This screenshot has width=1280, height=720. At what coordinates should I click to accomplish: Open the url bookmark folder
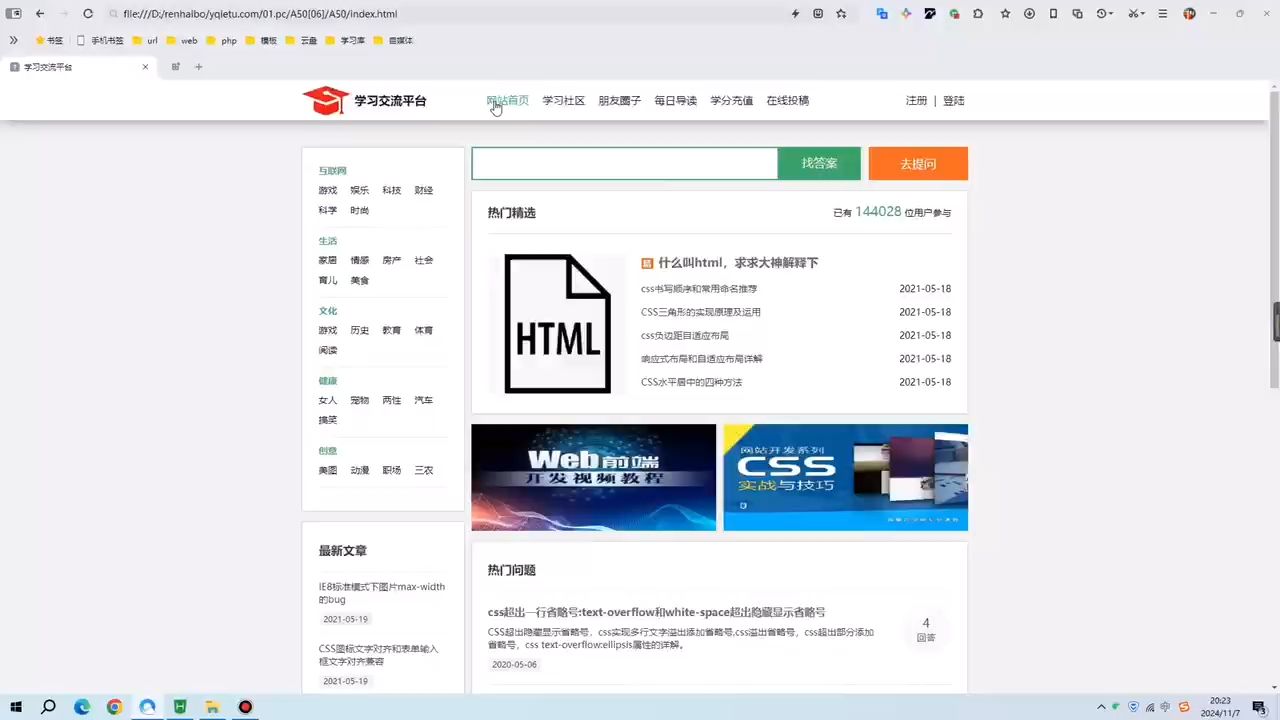pos(145,41)
